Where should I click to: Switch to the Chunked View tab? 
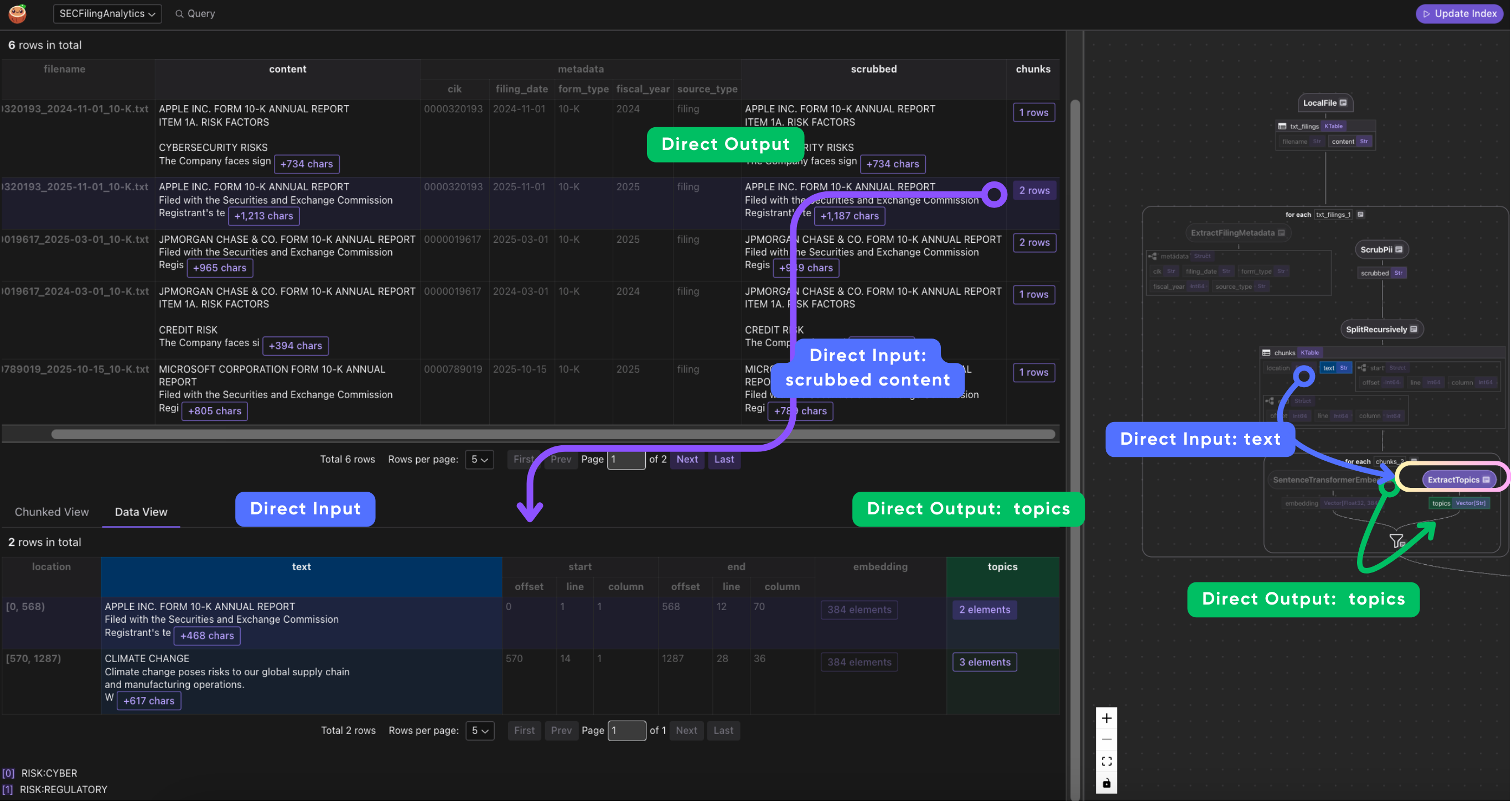pos(51,512)
